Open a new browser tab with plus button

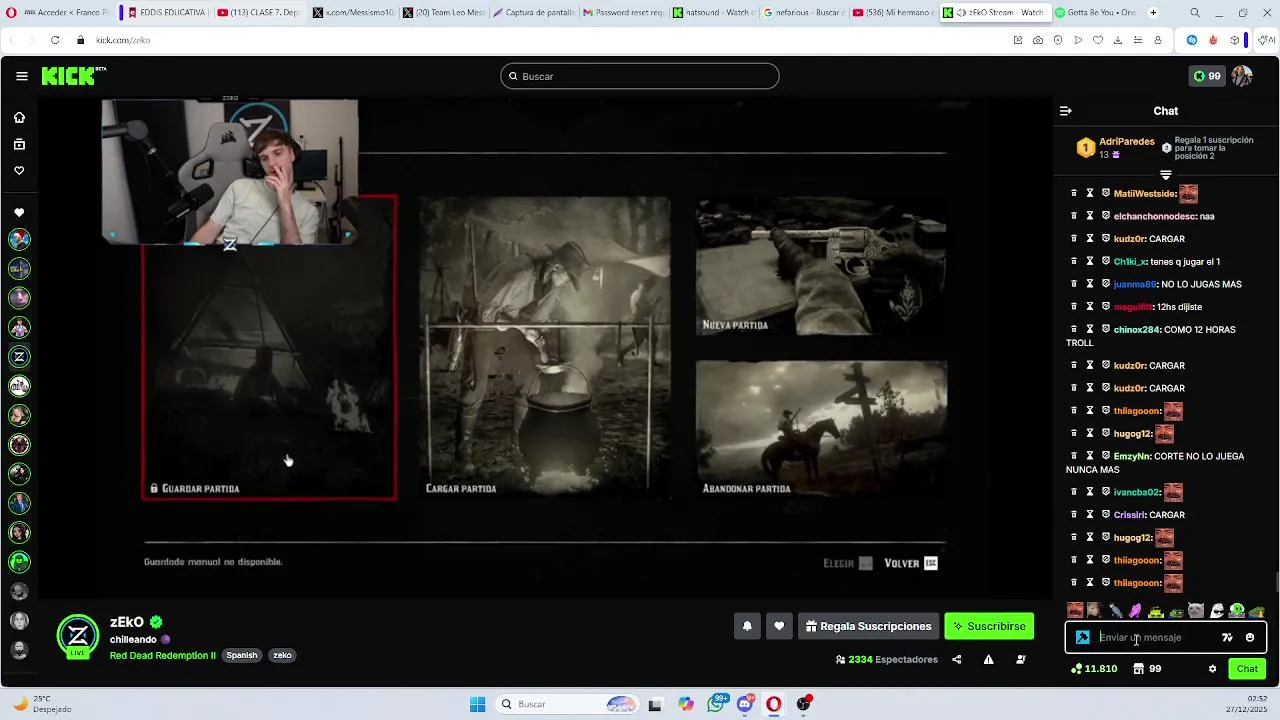1153,13
